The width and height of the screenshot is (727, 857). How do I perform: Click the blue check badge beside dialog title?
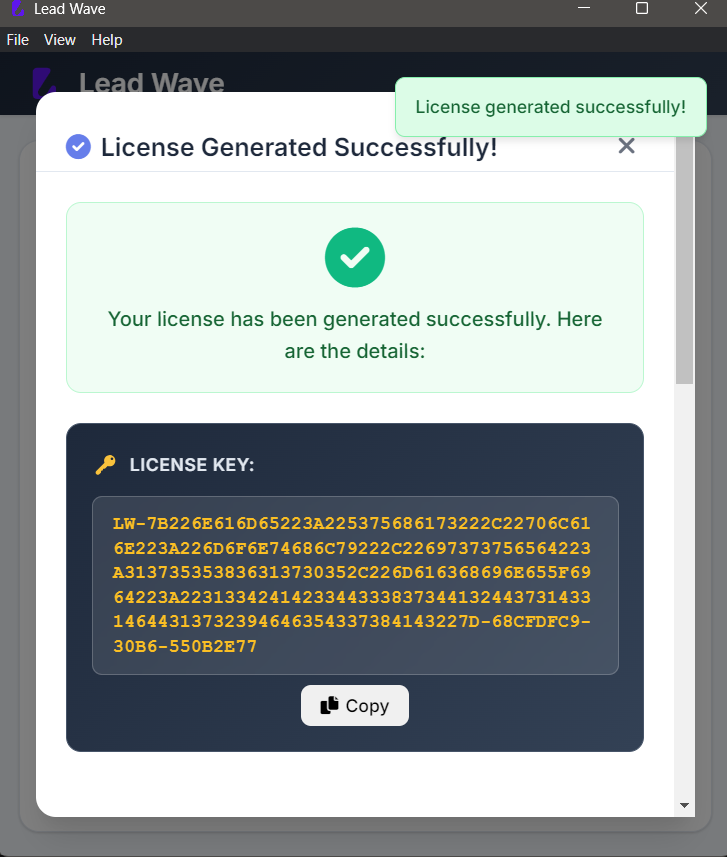tap(78, 147)
